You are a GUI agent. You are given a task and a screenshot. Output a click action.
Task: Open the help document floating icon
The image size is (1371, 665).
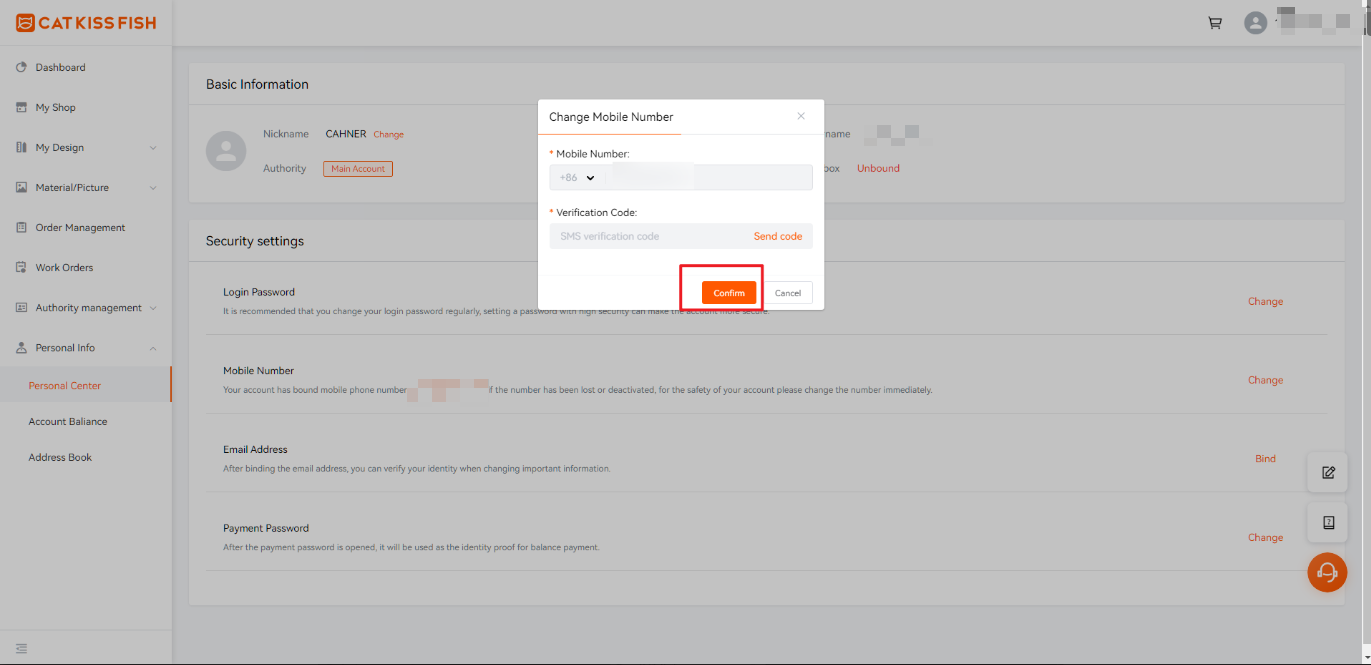point(1328,522)
